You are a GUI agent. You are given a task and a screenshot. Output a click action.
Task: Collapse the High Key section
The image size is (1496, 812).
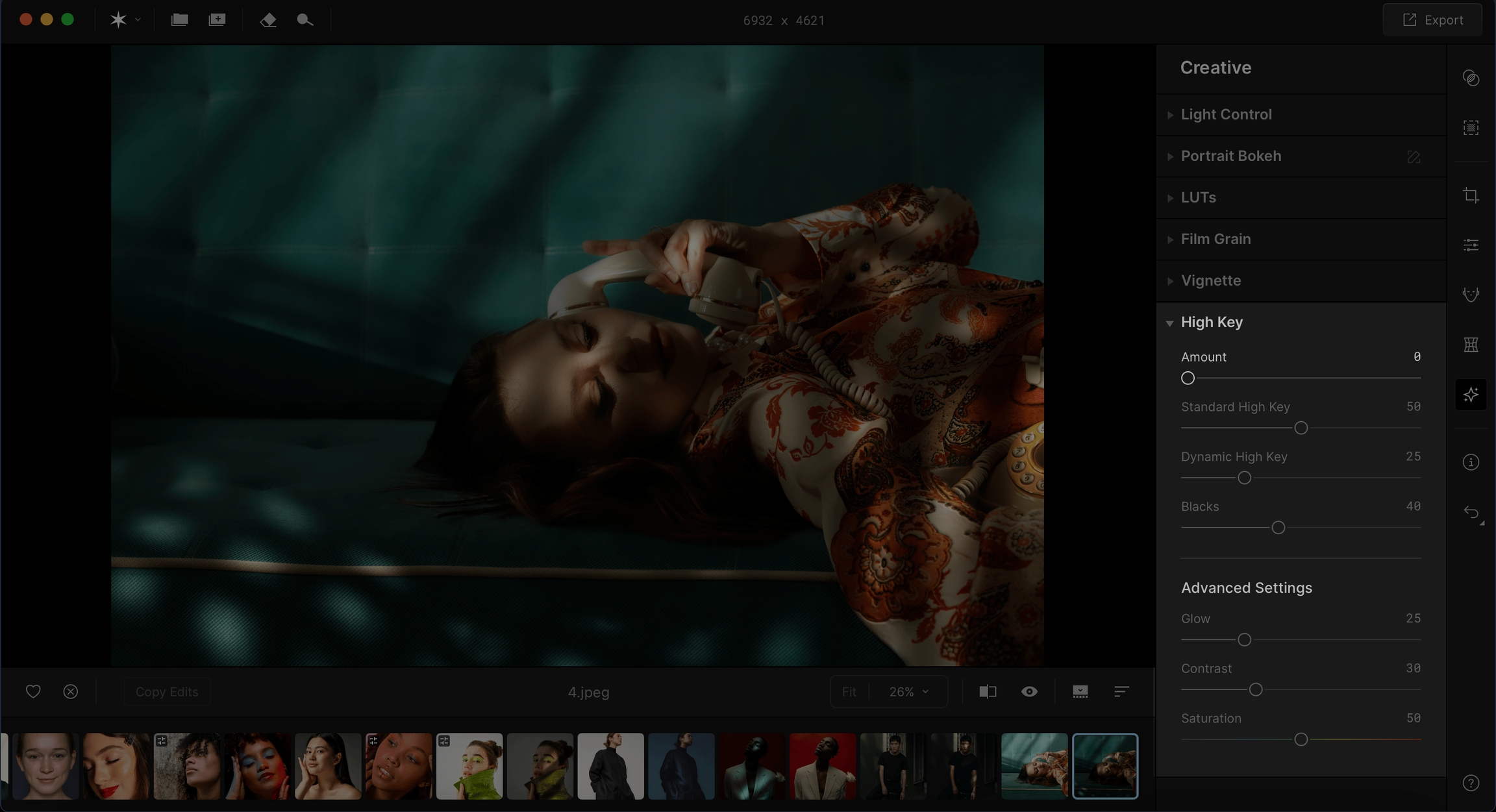tap(1211, 323)
